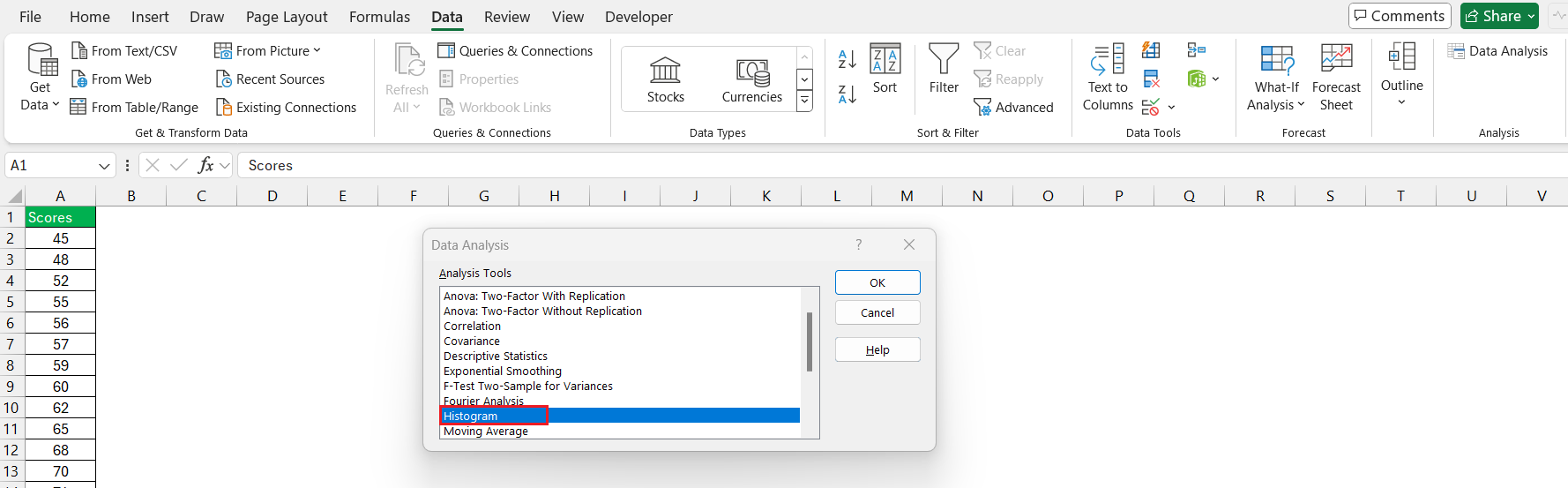Viewport: 1568px width, 488px height.
Task: Open Manage Data Model dropdown
Action: coord(1215,79)
